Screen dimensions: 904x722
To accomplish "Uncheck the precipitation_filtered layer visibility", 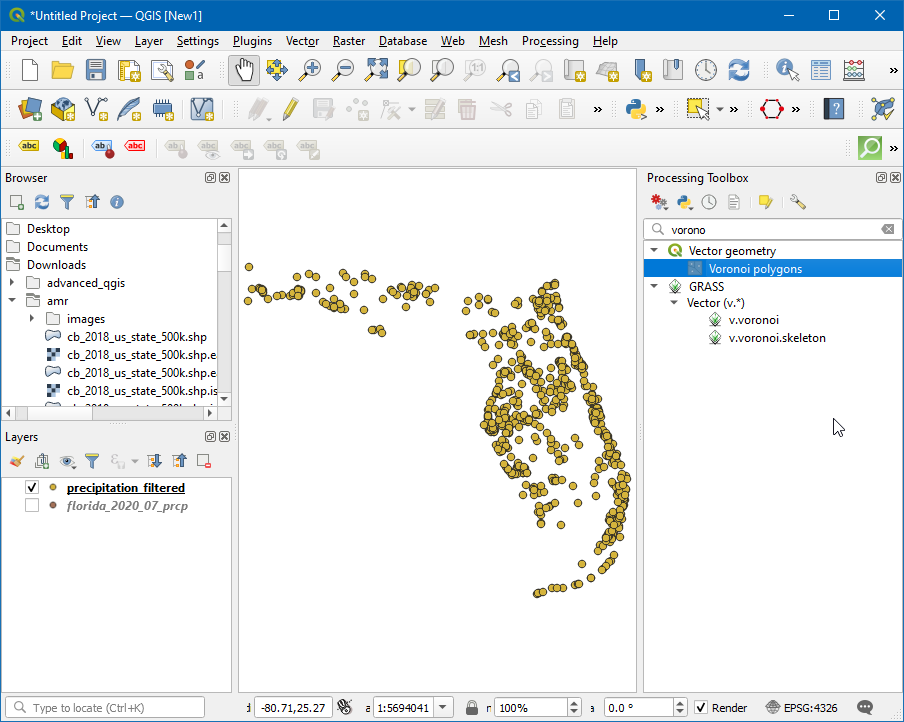I will [32, 488].
